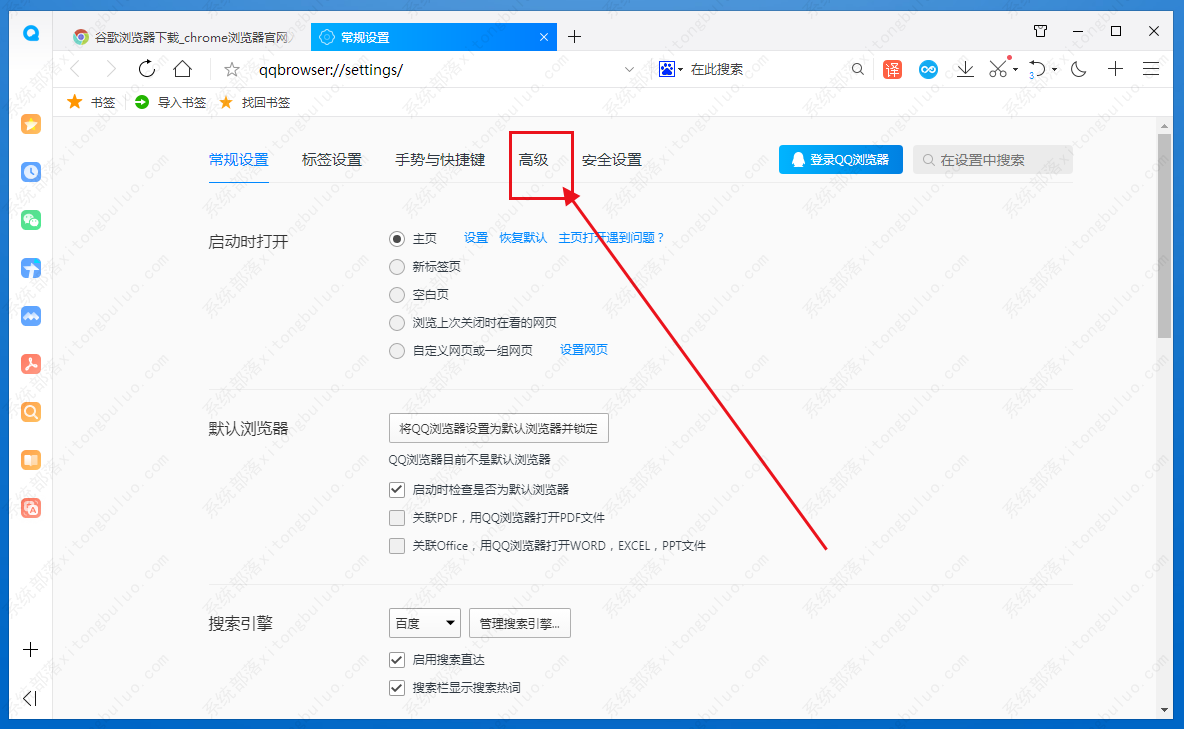Click the 导入书签 bookmark bar item

coord(170,102)
